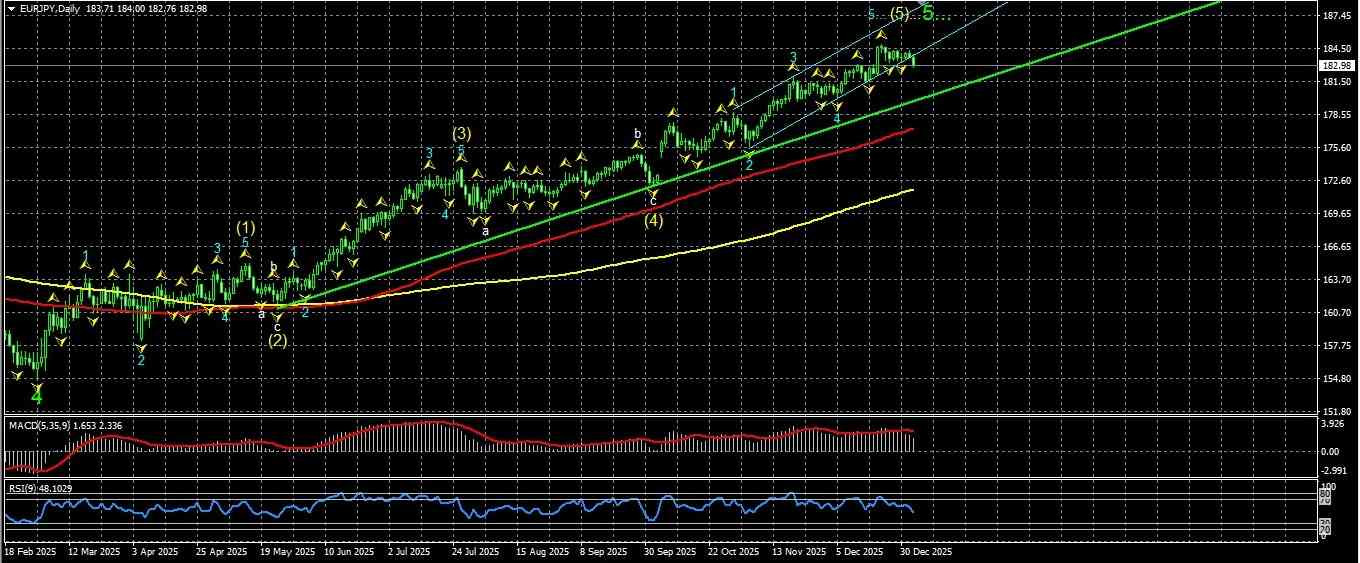
Task: Click the 163.70 price axis label
Action: [1337, 280]
